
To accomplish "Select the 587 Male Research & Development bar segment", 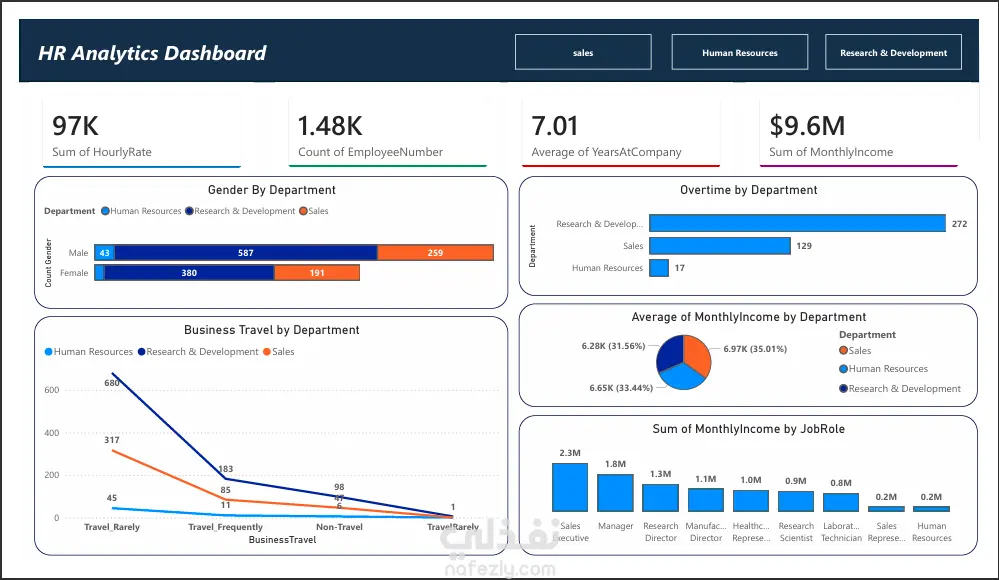I will tap(246, 253).
